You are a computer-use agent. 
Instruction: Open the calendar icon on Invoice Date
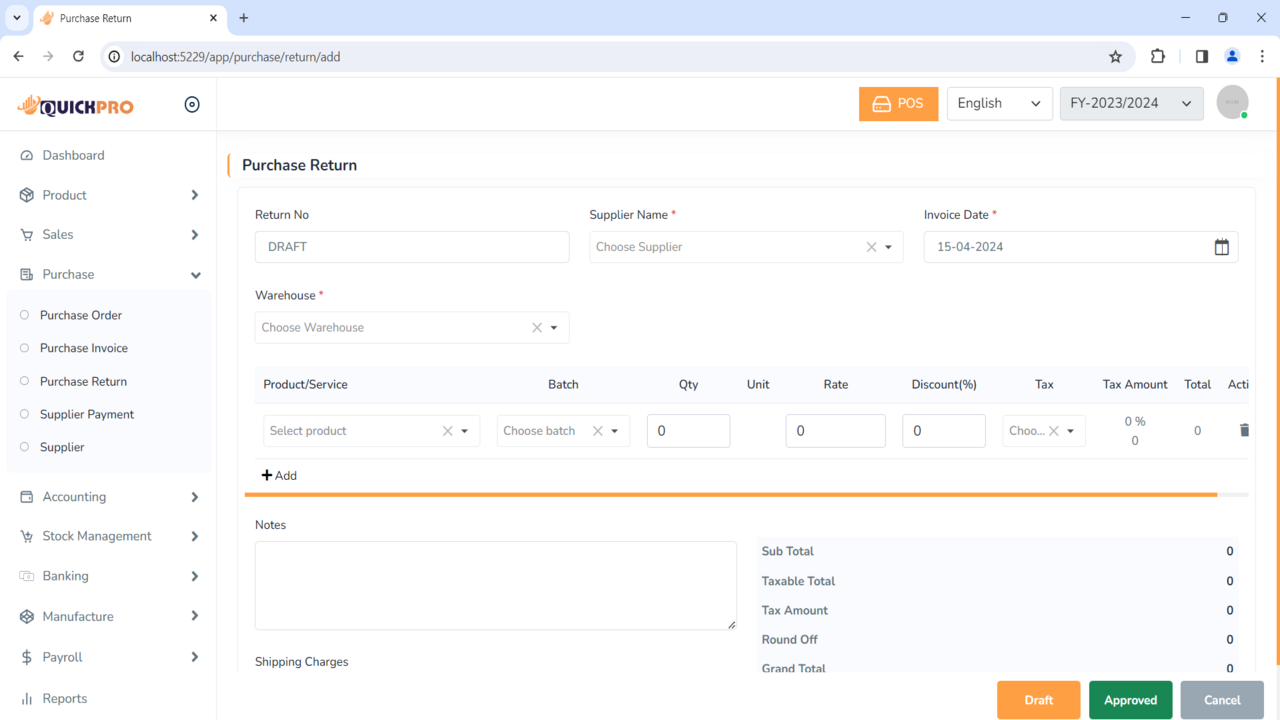click(1221, 246)
